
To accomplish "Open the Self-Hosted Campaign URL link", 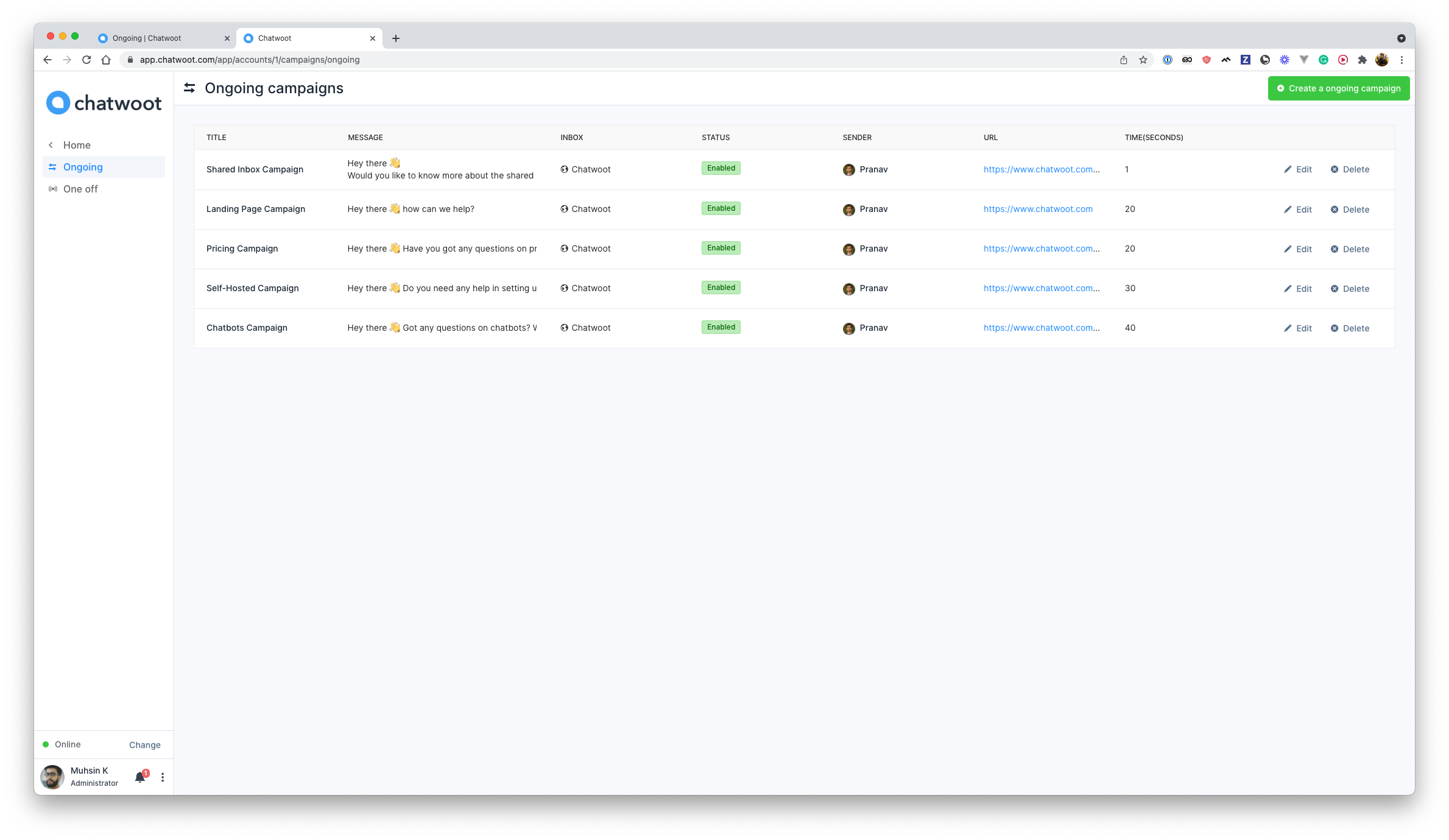I will (1042, 288).
